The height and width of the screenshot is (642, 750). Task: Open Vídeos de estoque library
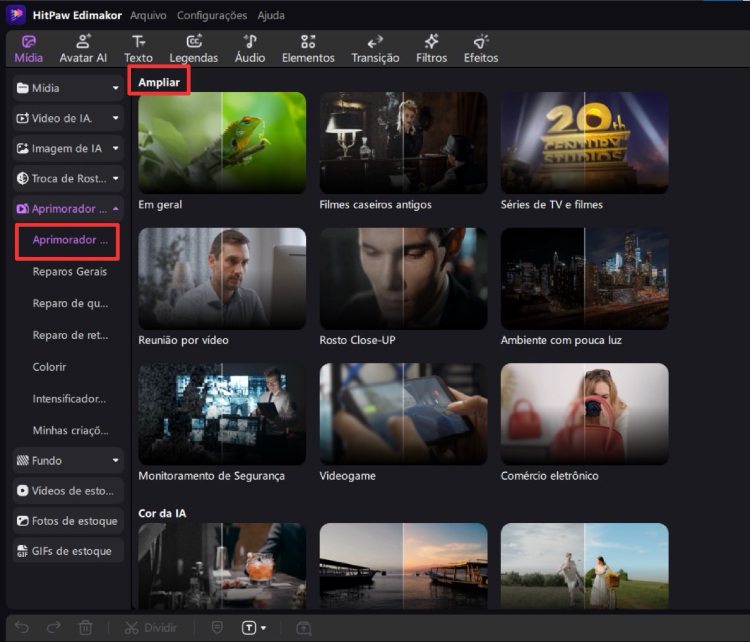pos(68,491)
